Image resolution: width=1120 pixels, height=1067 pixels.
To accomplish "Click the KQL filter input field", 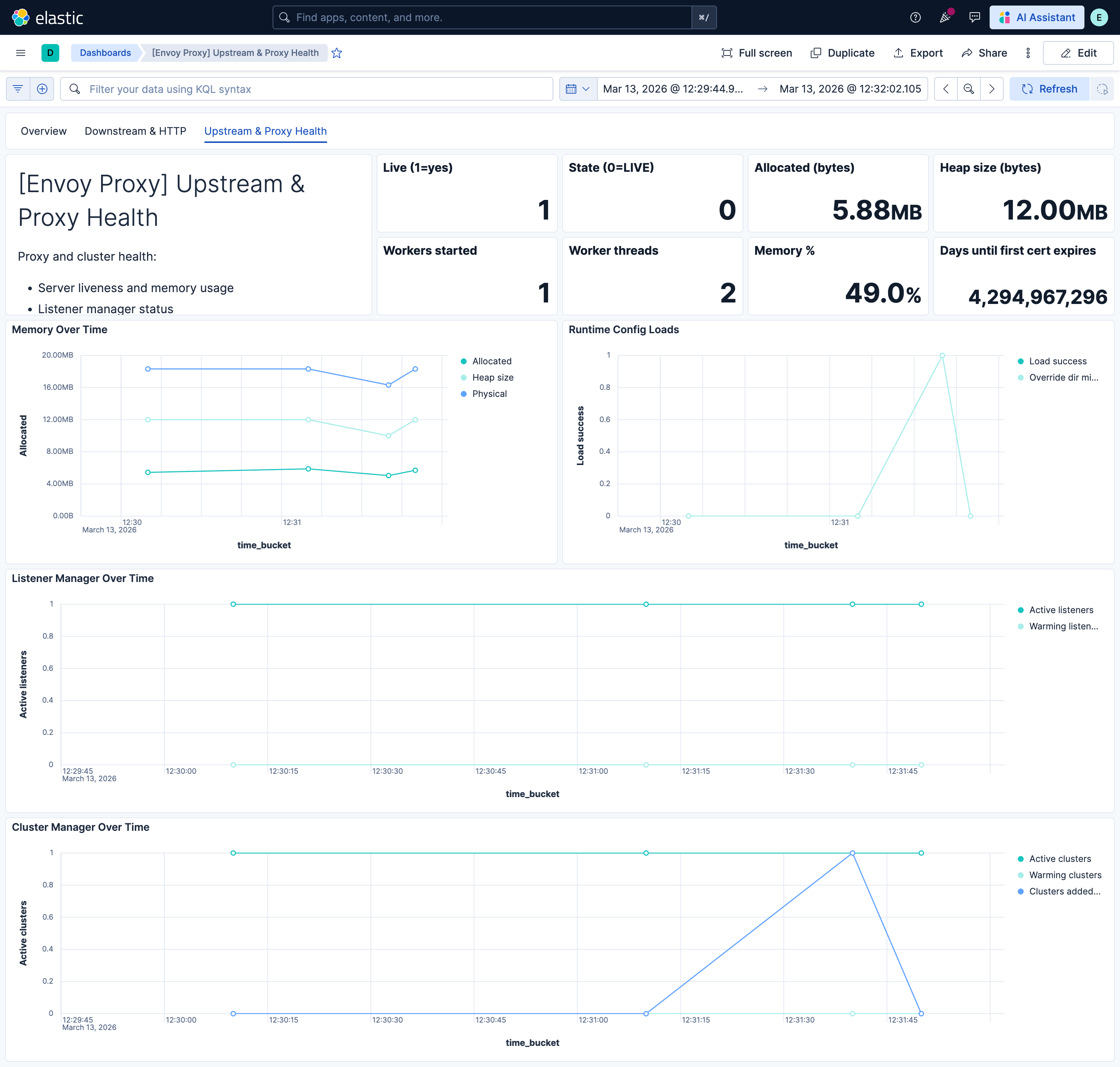I will [307, 89].
